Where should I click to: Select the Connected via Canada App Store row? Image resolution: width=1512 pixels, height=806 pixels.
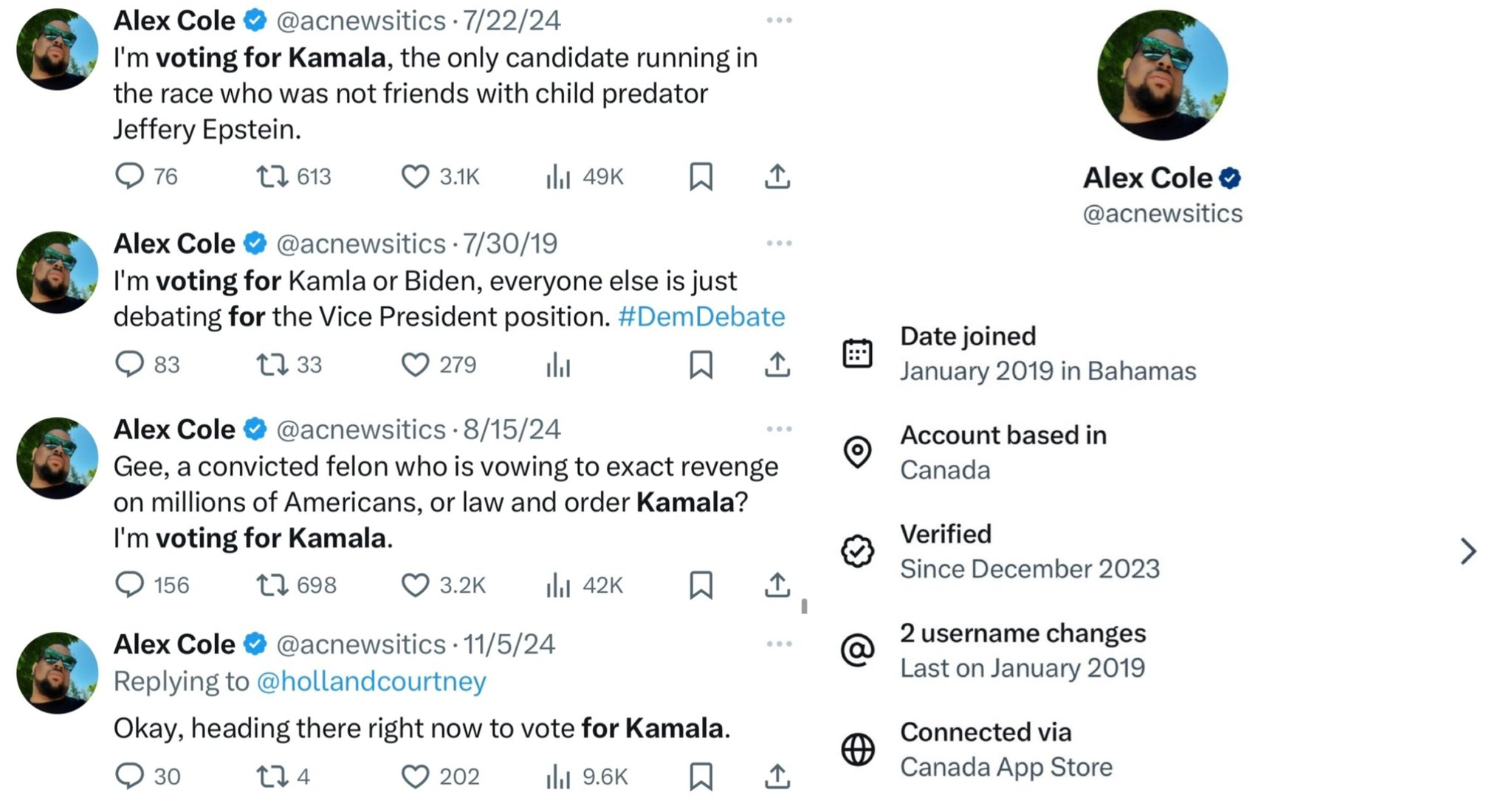[1006, 749]
